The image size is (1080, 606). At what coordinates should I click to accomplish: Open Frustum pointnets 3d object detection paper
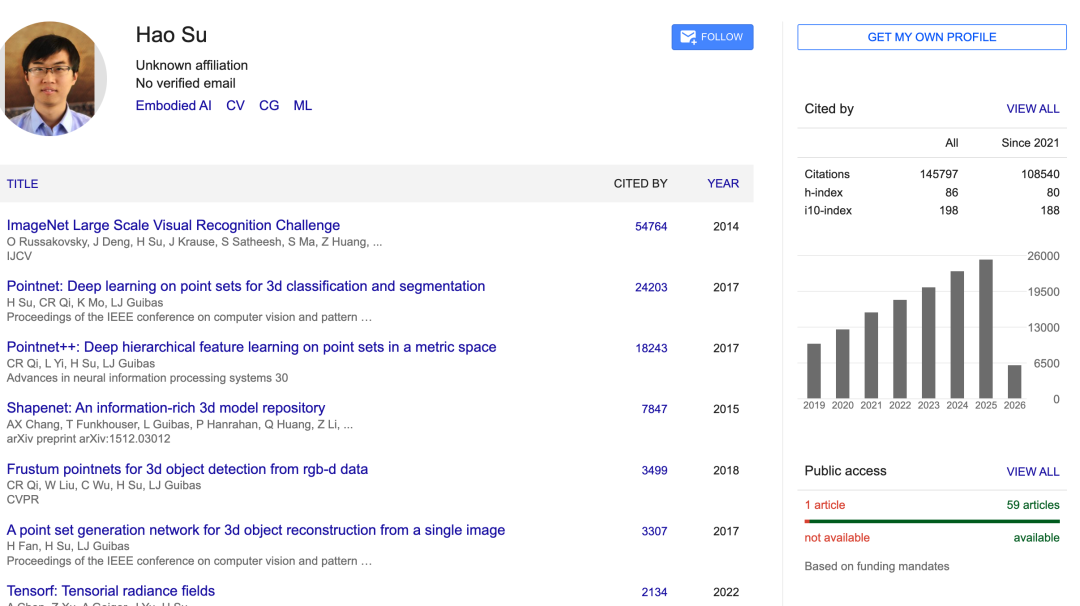click(x=187, y=469)
